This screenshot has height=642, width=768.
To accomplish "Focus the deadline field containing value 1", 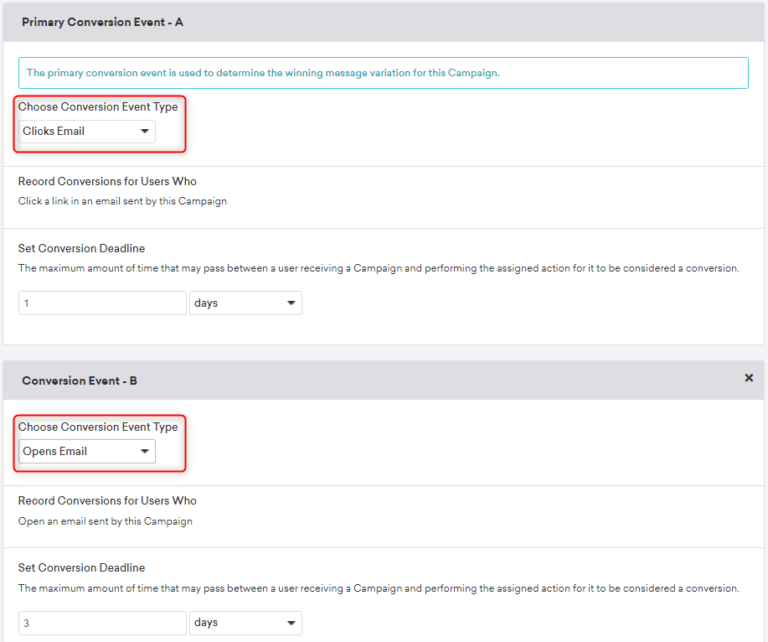I will click(102, 303).
